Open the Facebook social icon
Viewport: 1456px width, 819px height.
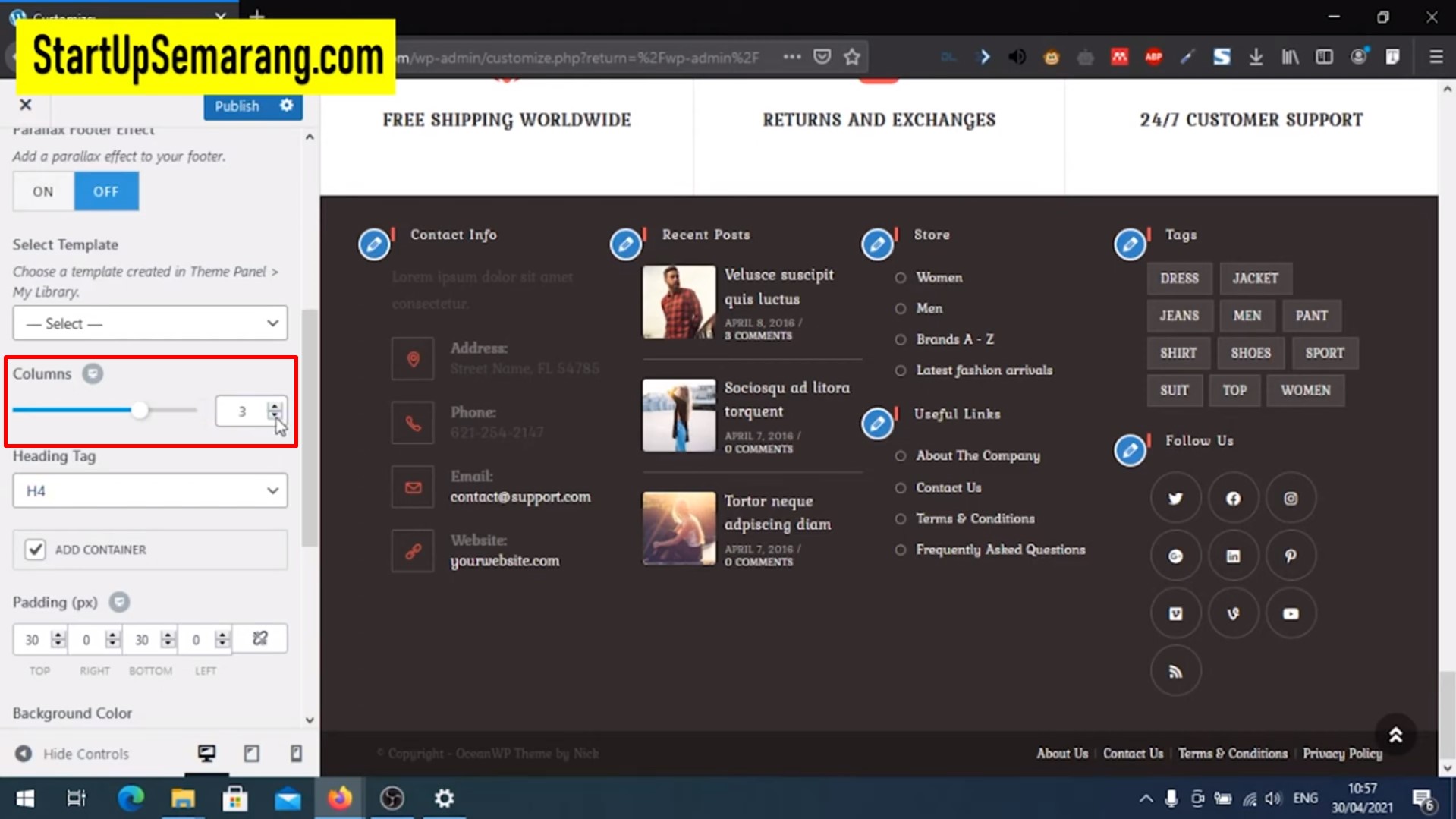pyautogui.click(x=1233, y=499)
